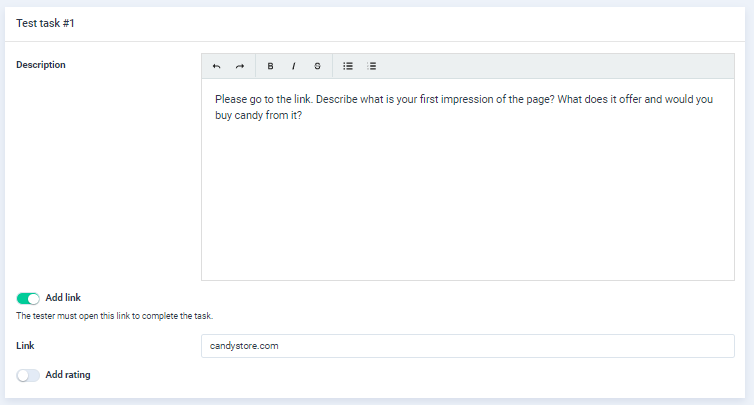Image resolution: width=754 pixels, height=405 pixels.
Task: Insert a numbered list
Action: pos(372,66)
